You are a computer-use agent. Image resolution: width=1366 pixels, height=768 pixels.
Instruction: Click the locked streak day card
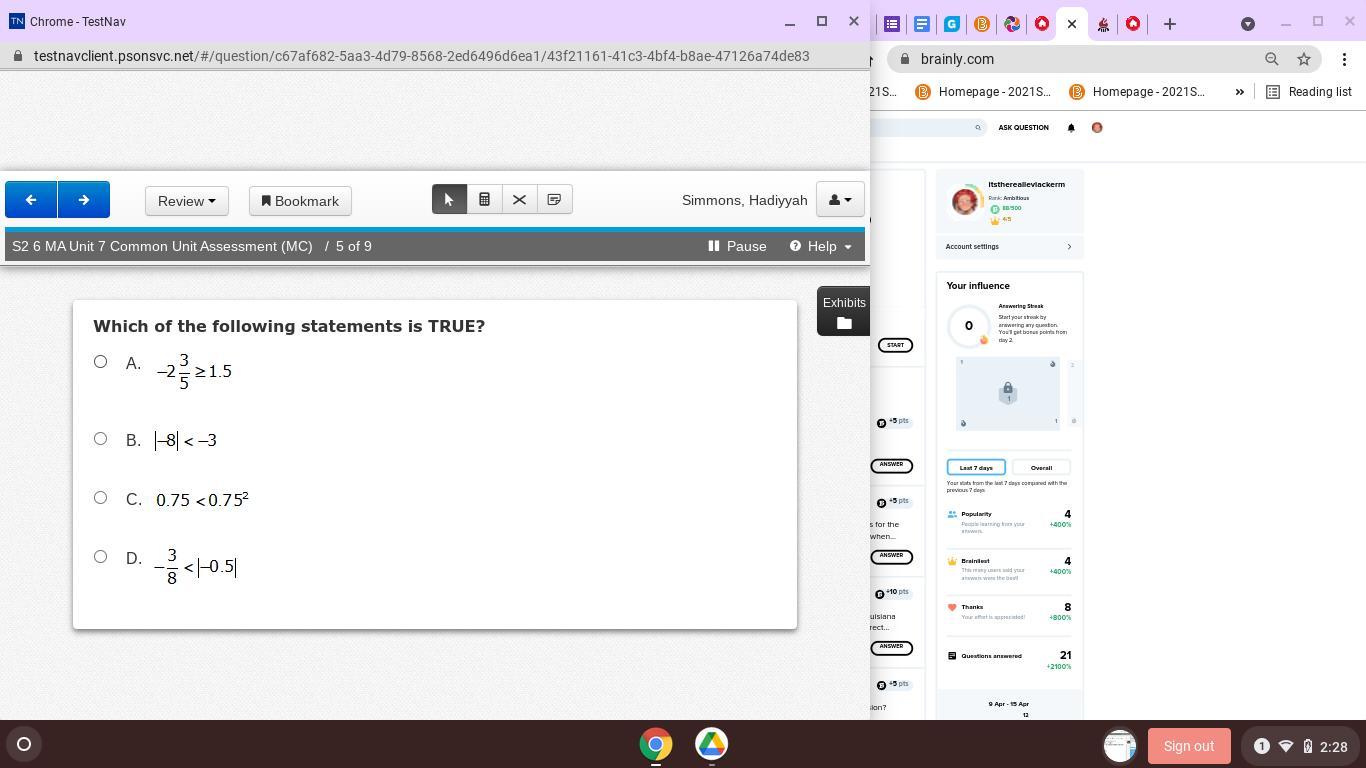click(1008, 392)
